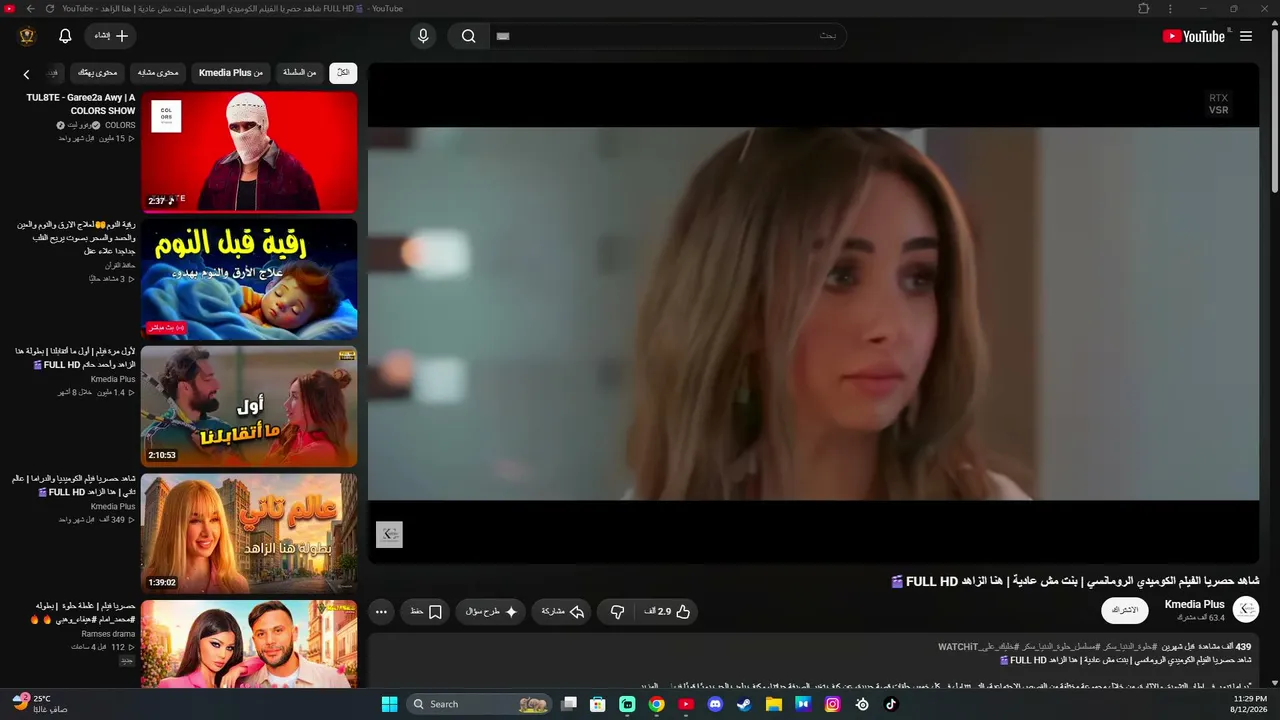This screenshot has width=1280, height=720.
Task: Open the account avatar menu
Action: (27, 36)
